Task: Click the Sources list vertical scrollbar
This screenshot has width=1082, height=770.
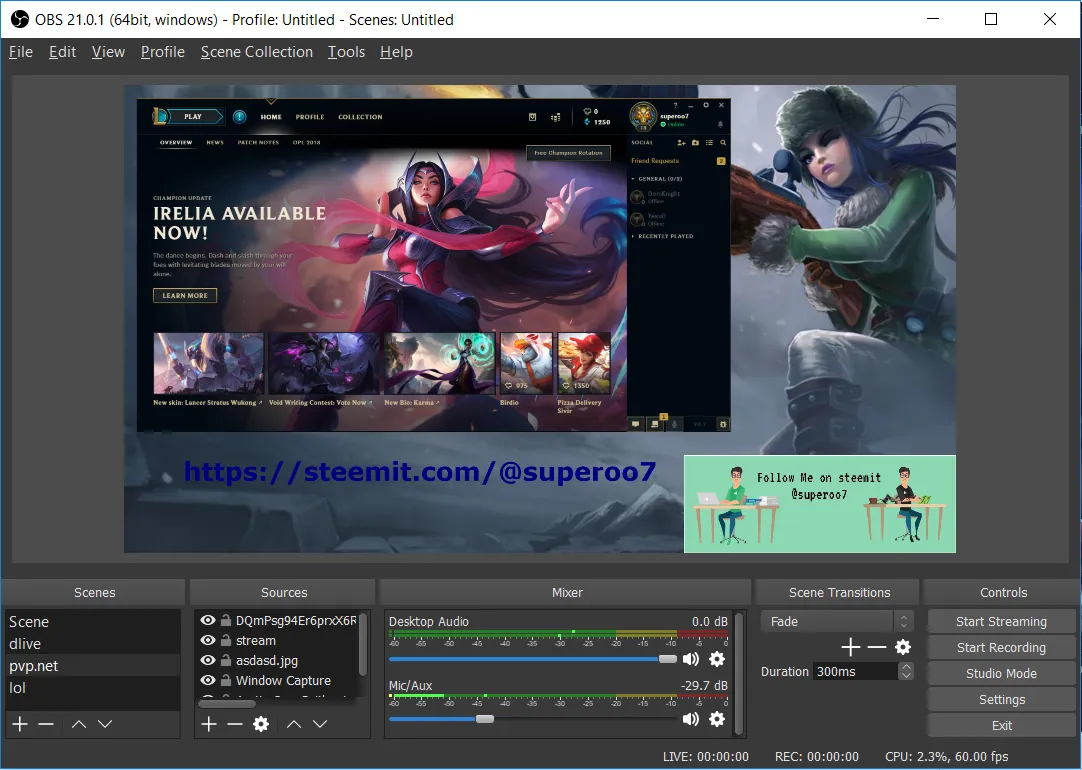Action: tap(363, 644)
